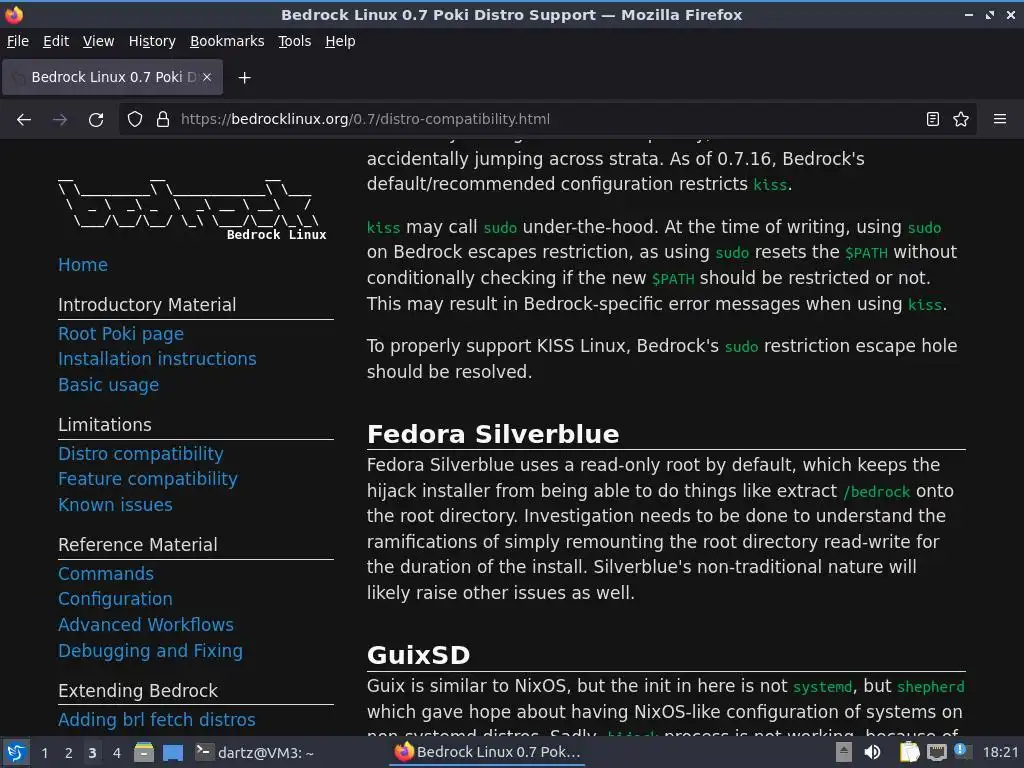Open the View menu
The height and width of the screenshot is (768, 1024).
[99, 41]
